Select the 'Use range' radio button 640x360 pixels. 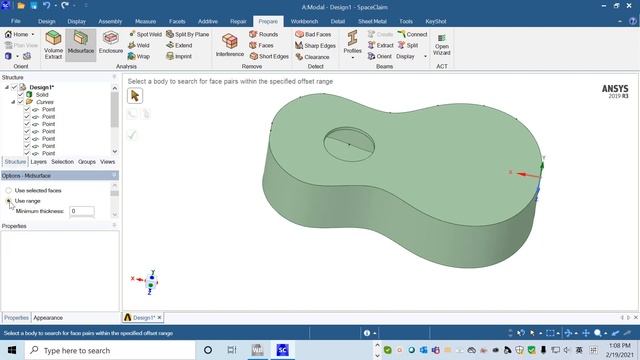click(9, 201)
